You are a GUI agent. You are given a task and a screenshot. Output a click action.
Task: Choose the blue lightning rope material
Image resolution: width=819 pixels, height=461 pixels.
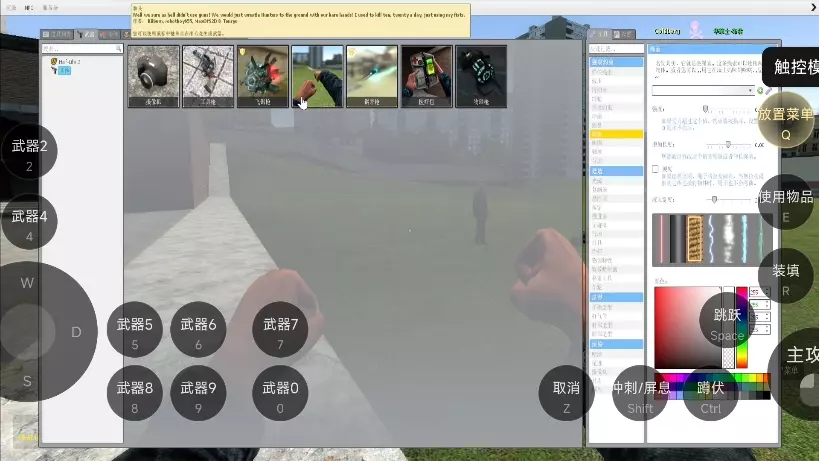tap(711, 238)
